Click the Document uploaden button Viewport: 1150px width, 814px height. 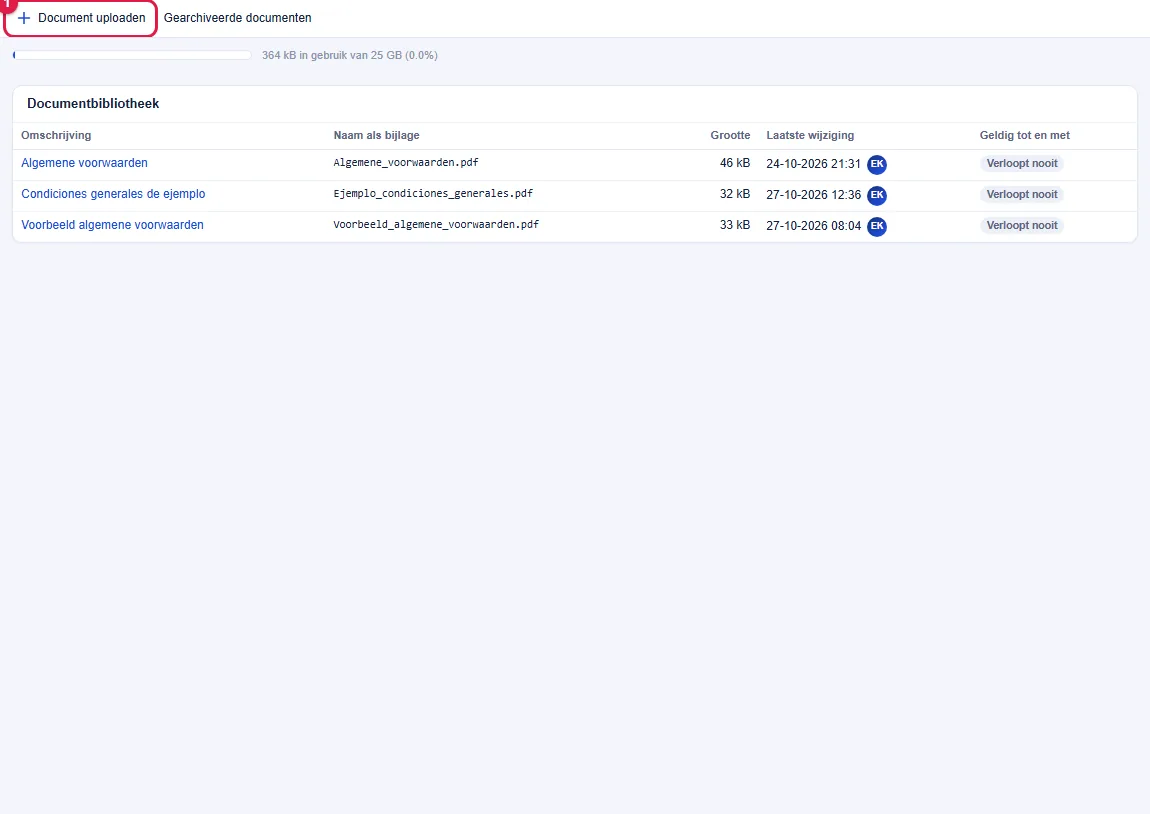point(81,18)
